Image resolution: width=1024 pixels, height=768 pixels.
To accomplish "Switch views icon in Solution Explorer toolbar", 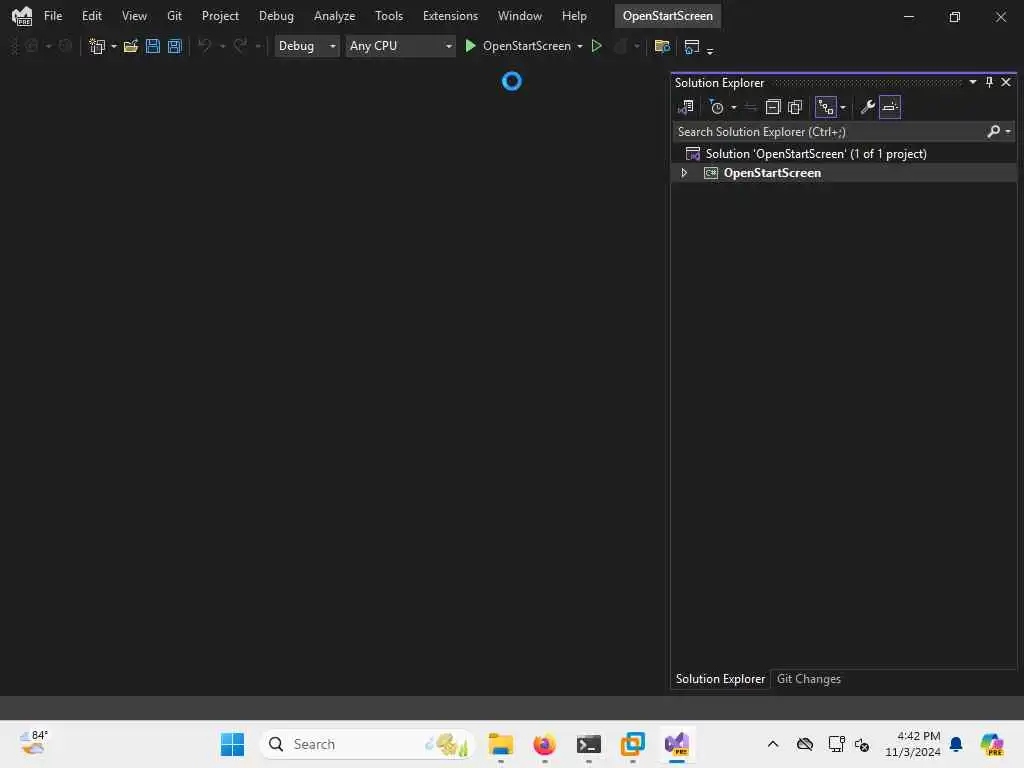I will coord(686,107).
